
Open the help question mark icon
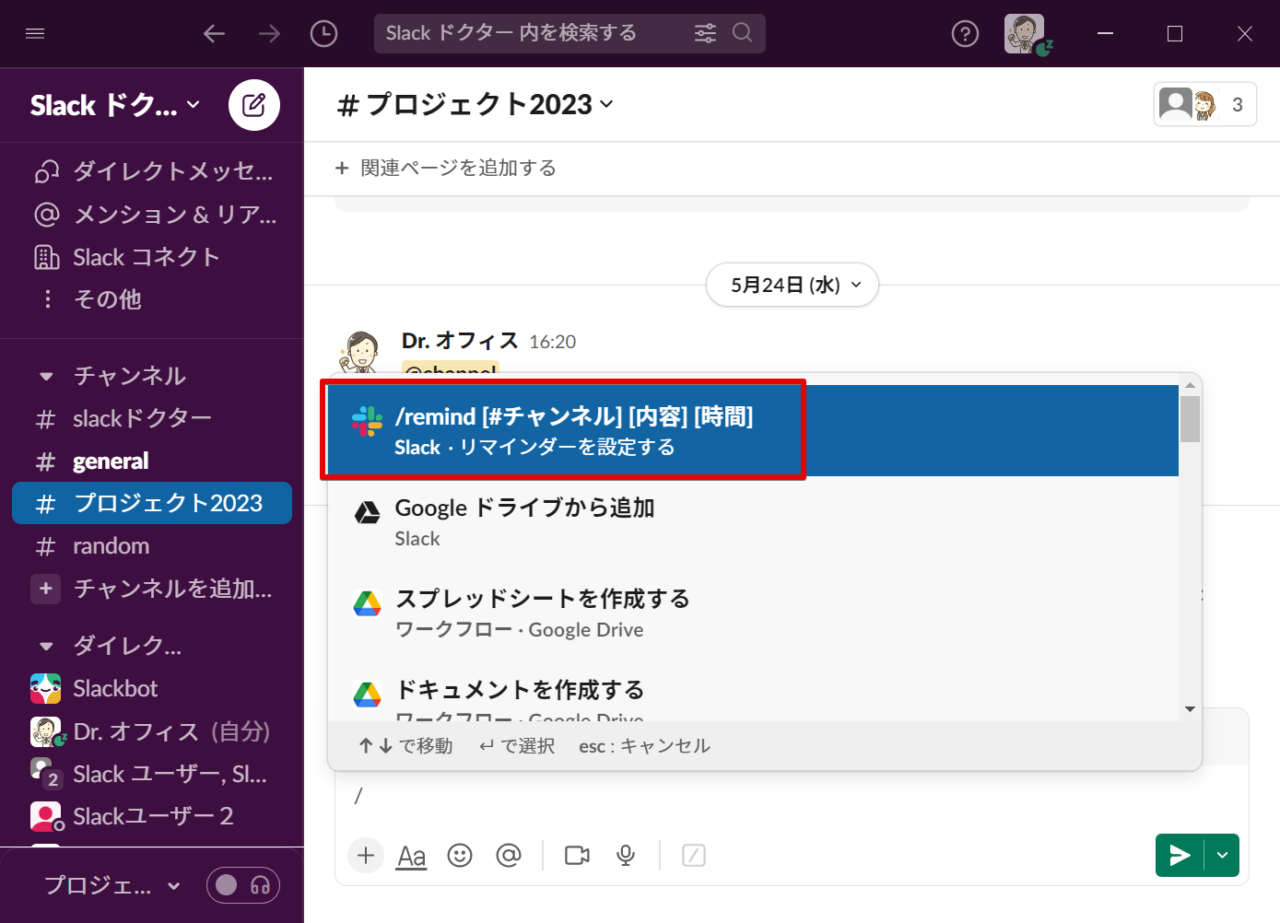coord(964,34)
